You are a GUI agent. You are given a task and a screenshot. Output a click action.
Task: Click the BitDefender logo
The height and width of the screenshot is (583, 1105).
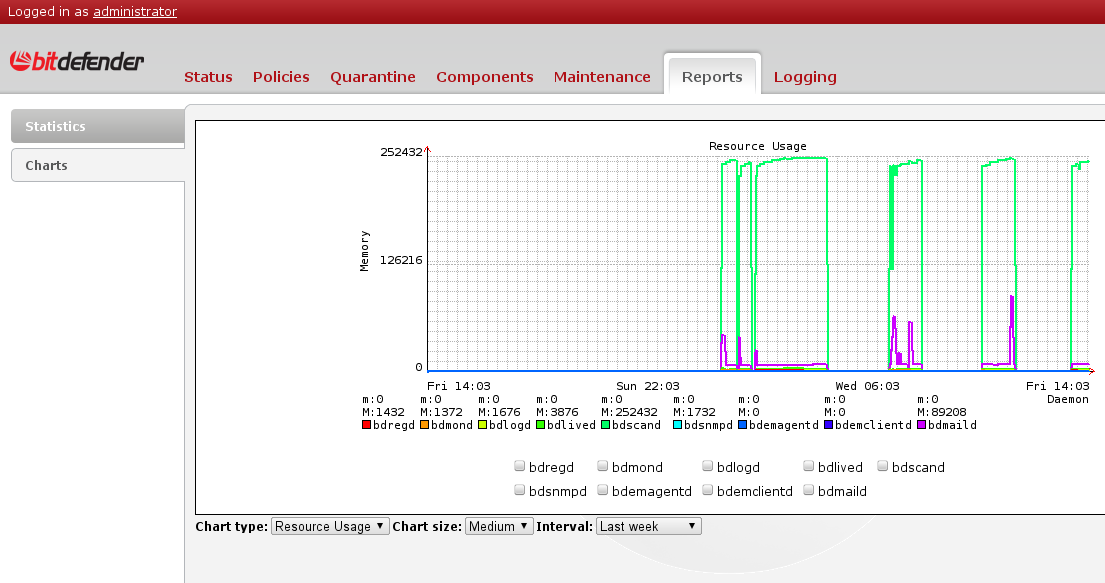coord(76,62)
